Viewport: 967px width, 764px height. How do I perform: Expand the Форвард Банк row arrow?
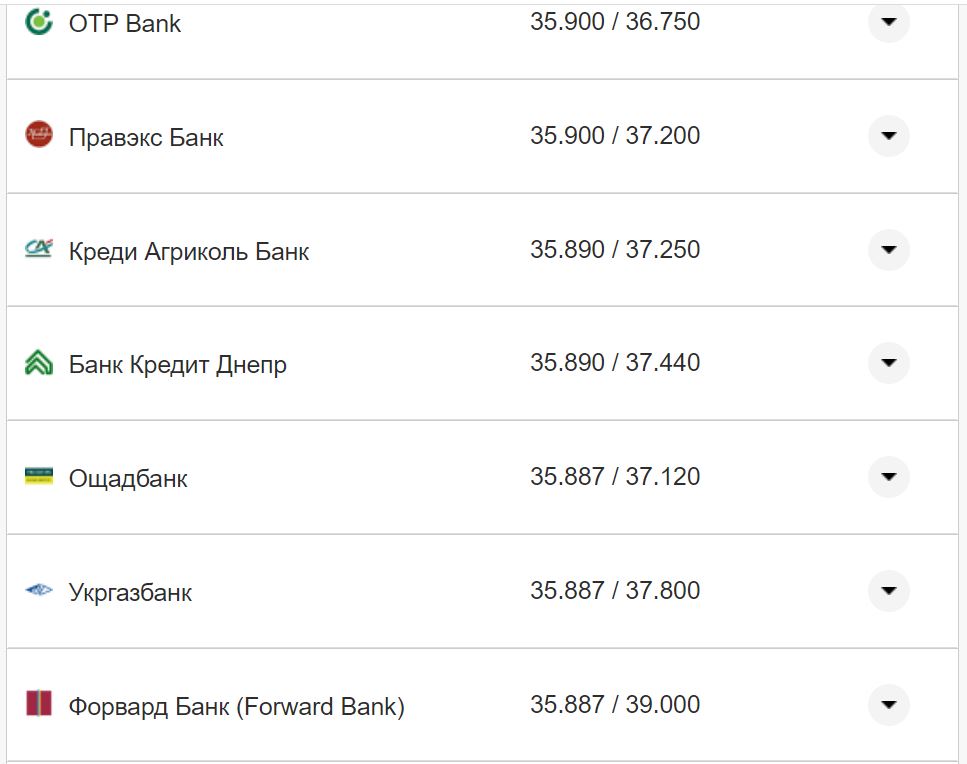coord(888,705)
